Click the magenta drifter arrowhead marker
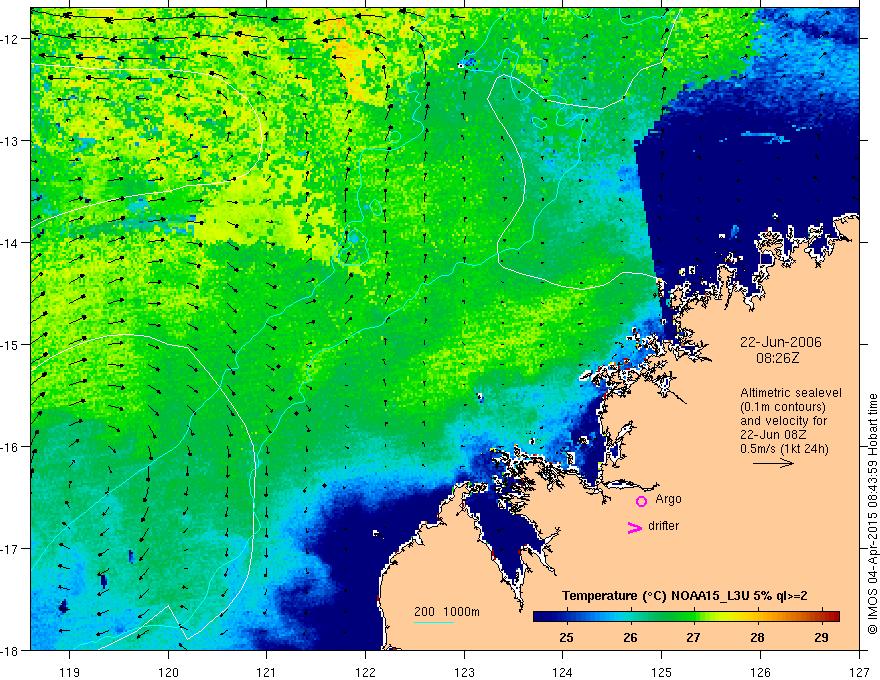880x680 pixels. [634, 527]
